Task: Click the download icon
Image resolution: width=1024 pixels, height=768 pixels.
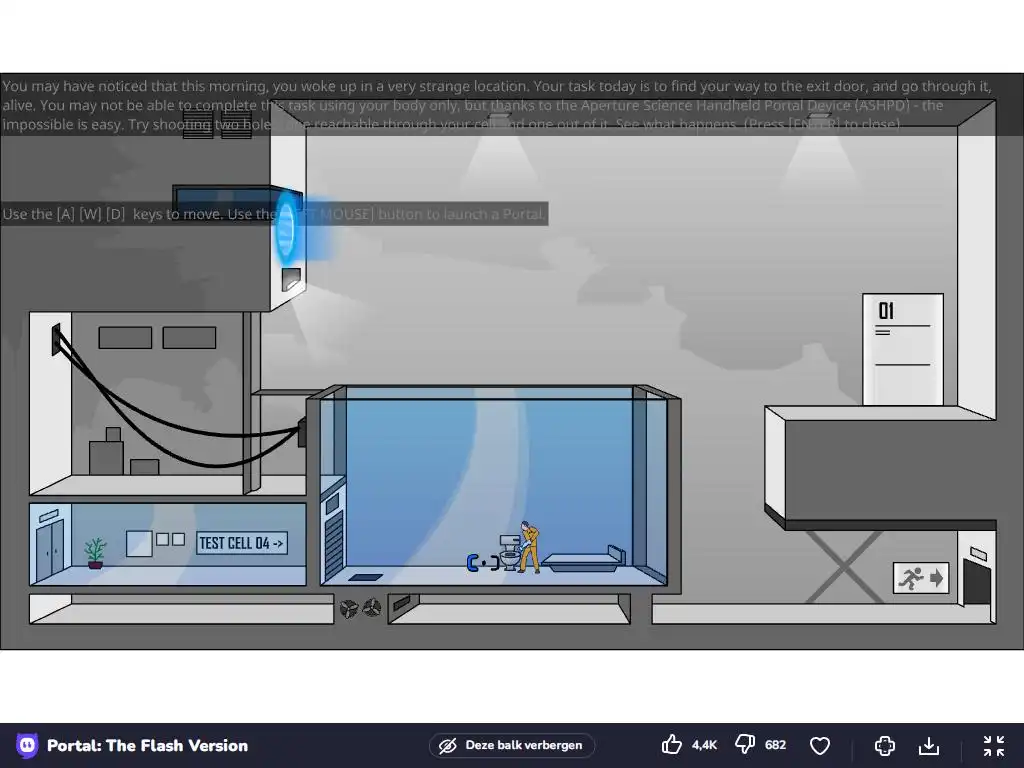Action: tap(929, 745)
